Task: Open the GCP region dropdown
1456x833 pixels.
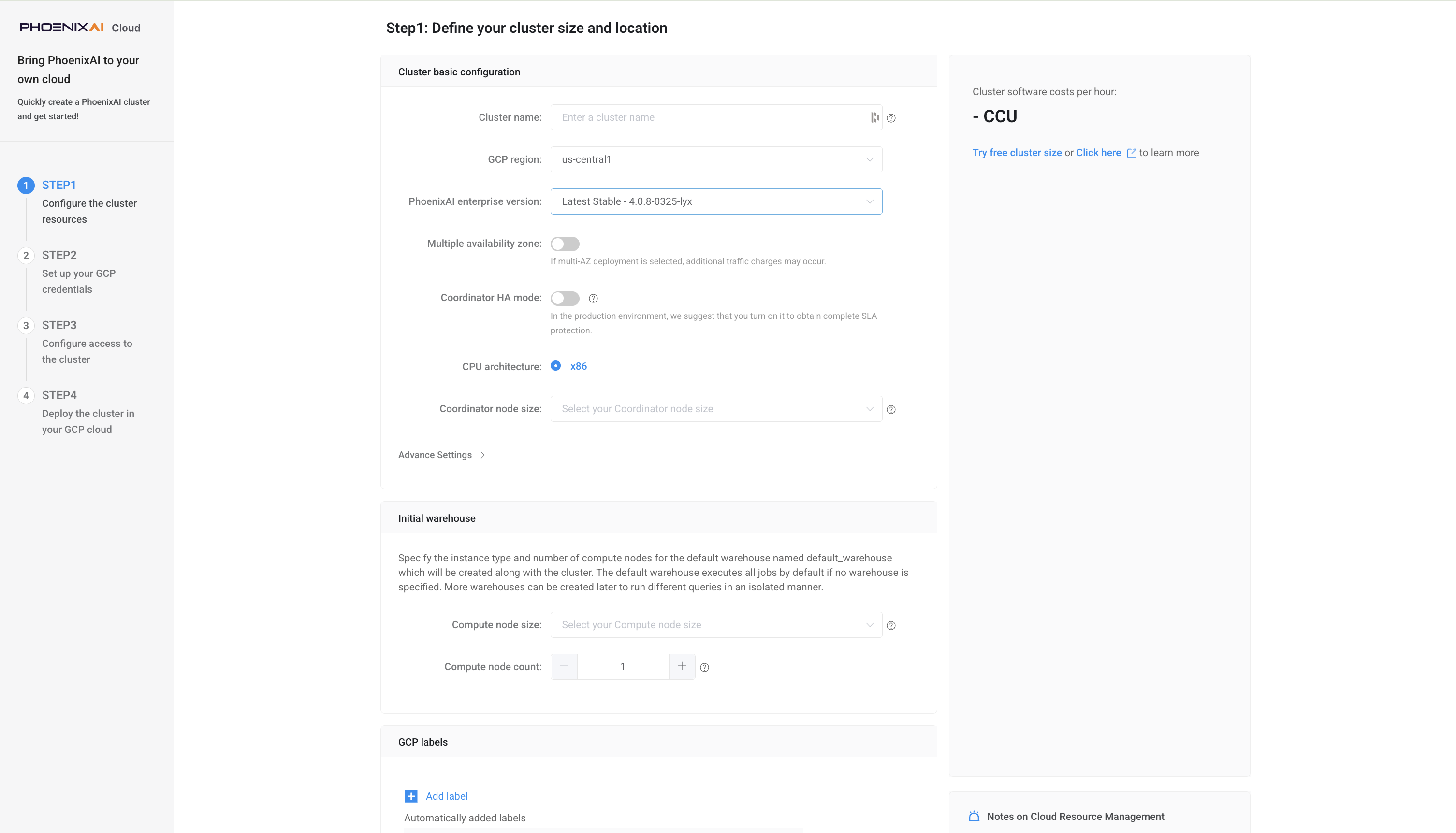Action: coord(716,159)
